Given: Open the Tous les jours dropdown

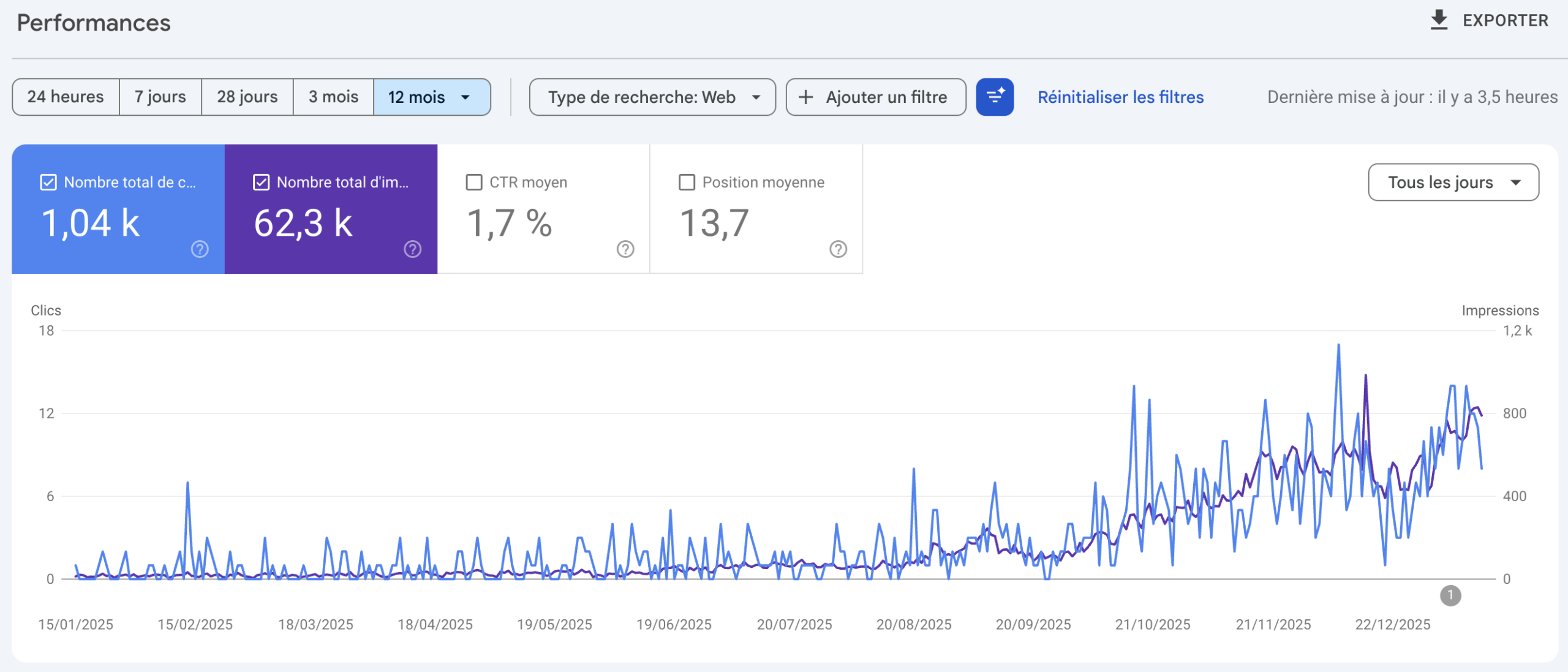Looking at the screenshot, I should tap(1453, 182).
